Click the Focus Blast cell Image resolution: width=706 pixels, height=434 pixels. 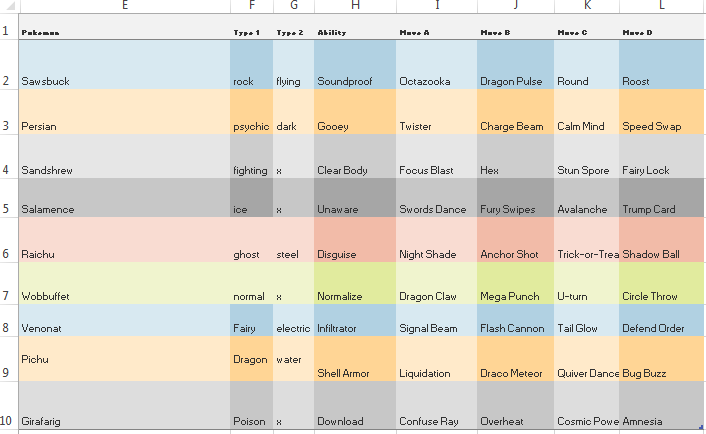(x=437, y=156)
